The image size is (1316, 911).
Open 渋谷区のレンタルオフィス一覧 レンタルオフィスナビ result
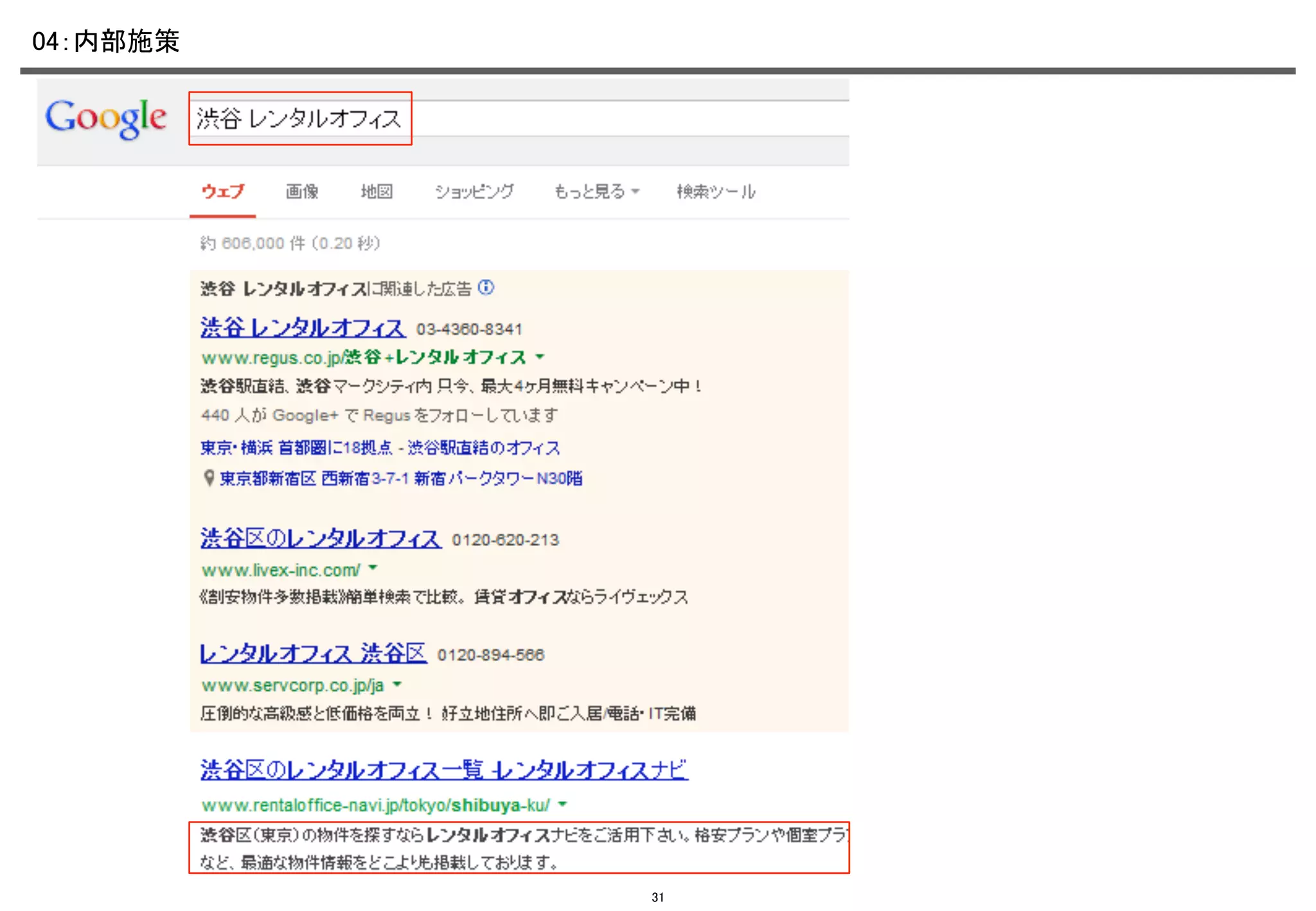pos(444,769)
